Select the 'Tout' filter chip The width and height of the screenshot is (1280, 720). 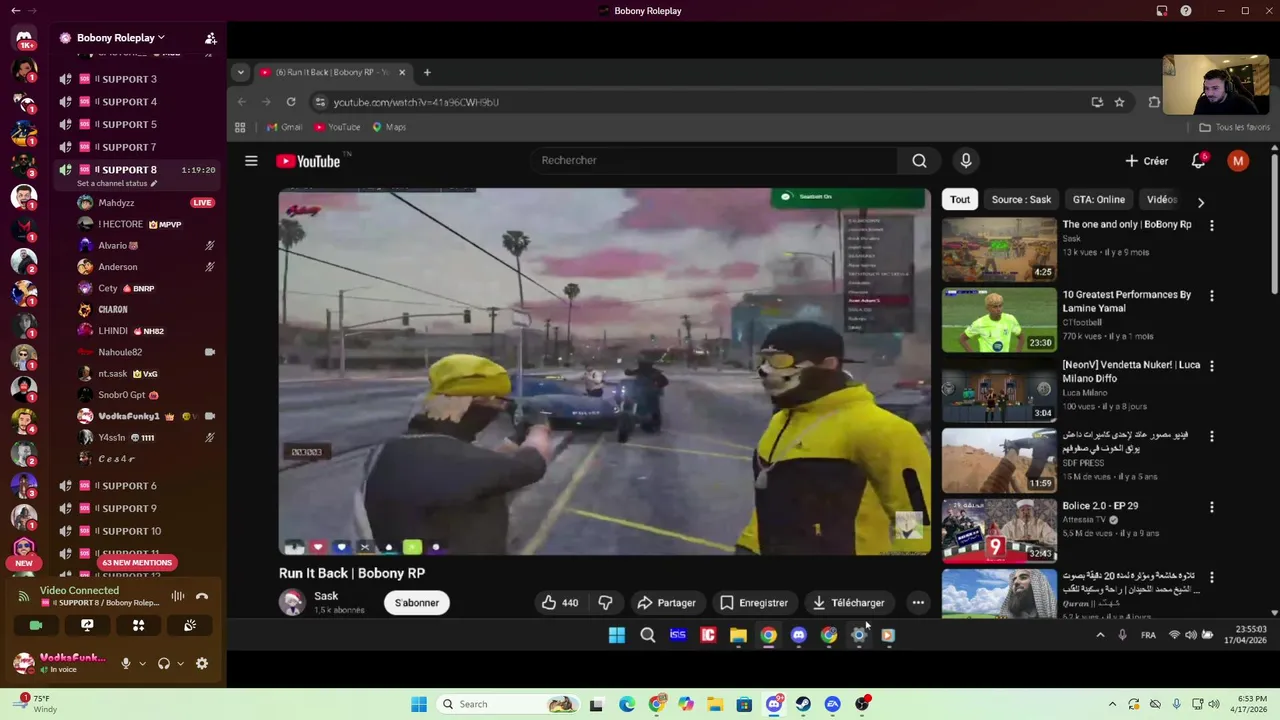[960, 199]
